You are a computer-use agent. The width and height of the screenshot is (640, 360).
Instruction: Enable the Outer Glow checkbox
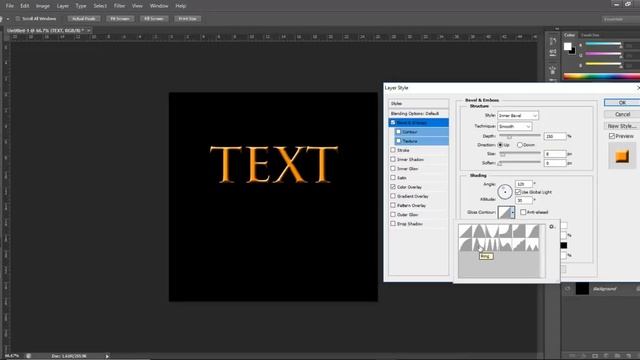(x=393, y=214)
